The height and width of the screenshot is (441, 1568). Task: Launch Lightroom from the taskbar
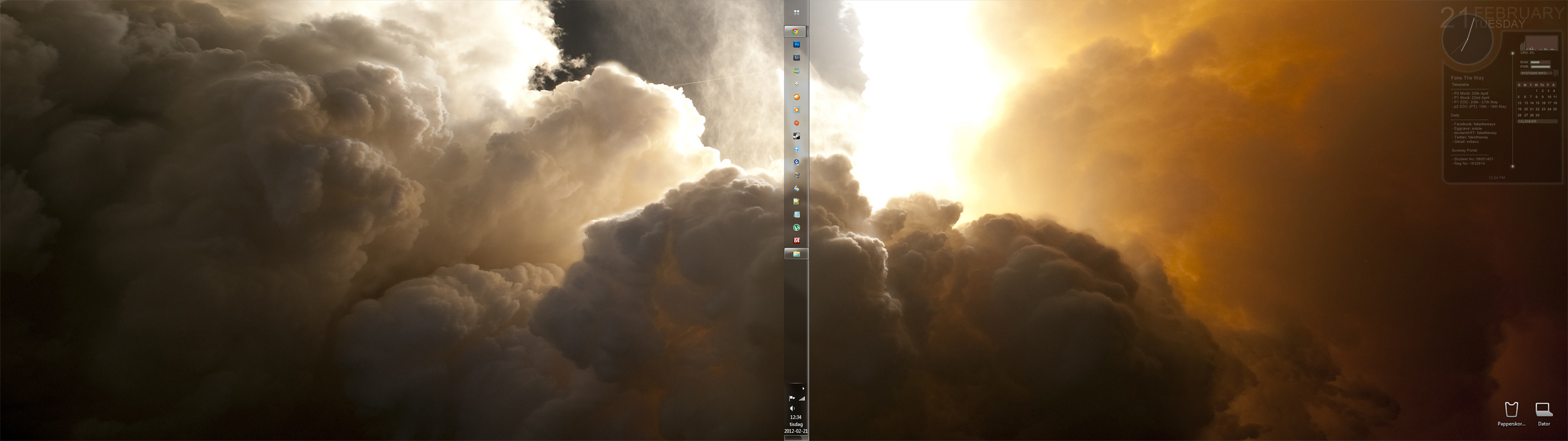click(796, 58)
